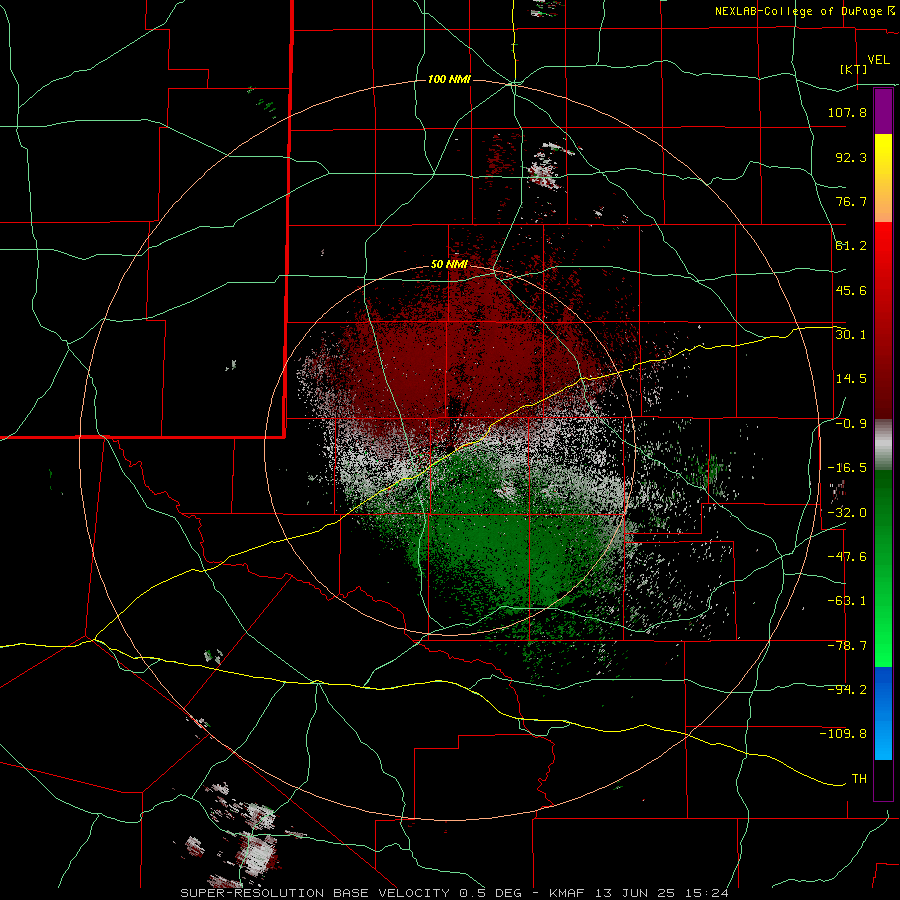Click the -78.7 legend value
The width and height of the screenshot is (900, 900).
point(847,646)
